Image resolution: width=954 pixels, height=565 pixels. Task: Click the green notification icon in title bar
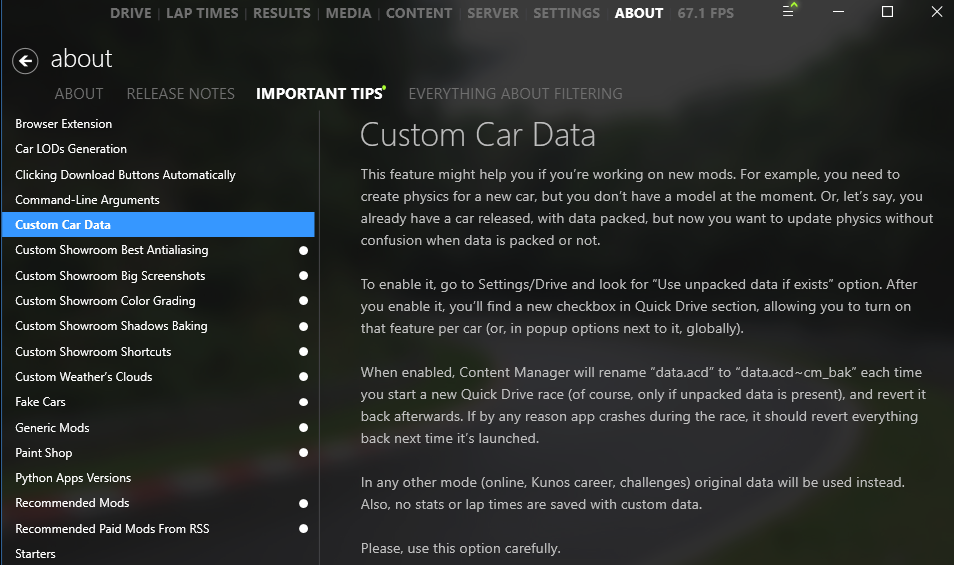tap(794, 7)
